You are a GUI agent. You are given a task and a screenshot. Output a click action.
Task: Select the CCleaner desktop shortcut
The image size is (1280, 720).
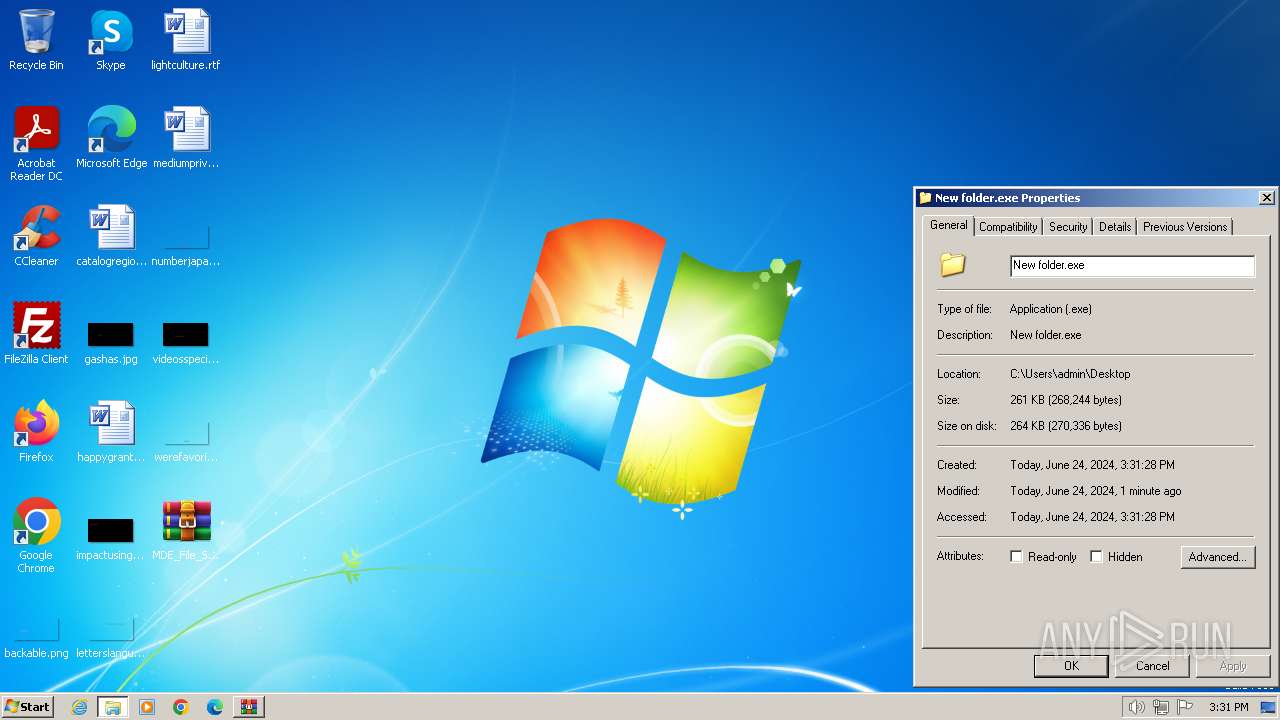tap(36, 235)
